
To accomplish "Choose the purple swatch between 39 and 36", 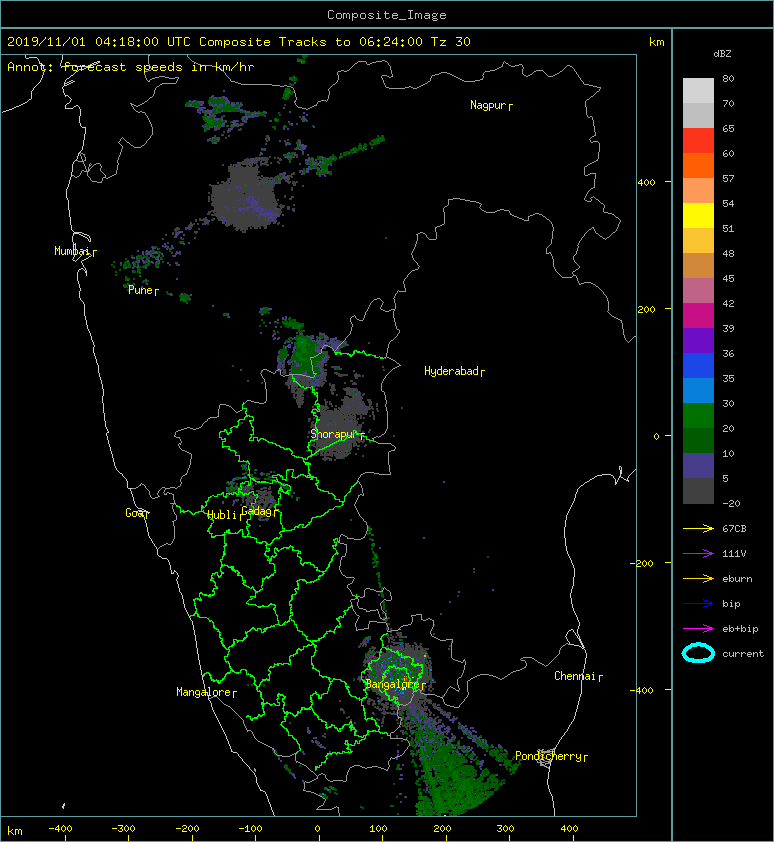I will coord(698,341).
